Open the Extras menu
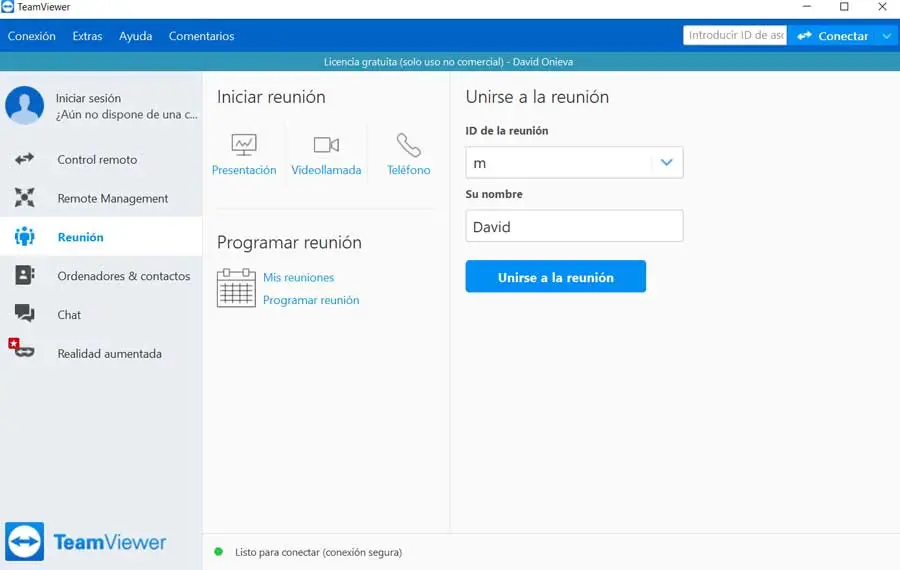The image size is (900, 570). click(87, 36)
